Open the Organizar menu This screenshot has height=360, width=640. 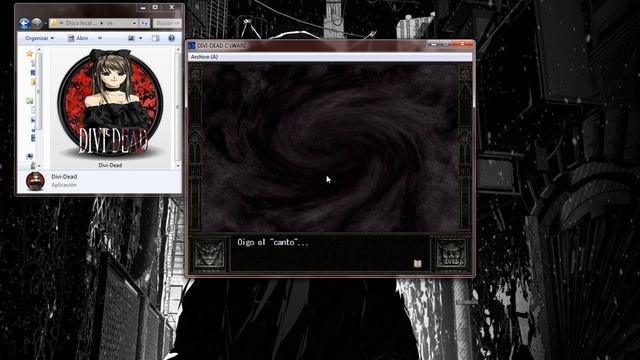39,38
